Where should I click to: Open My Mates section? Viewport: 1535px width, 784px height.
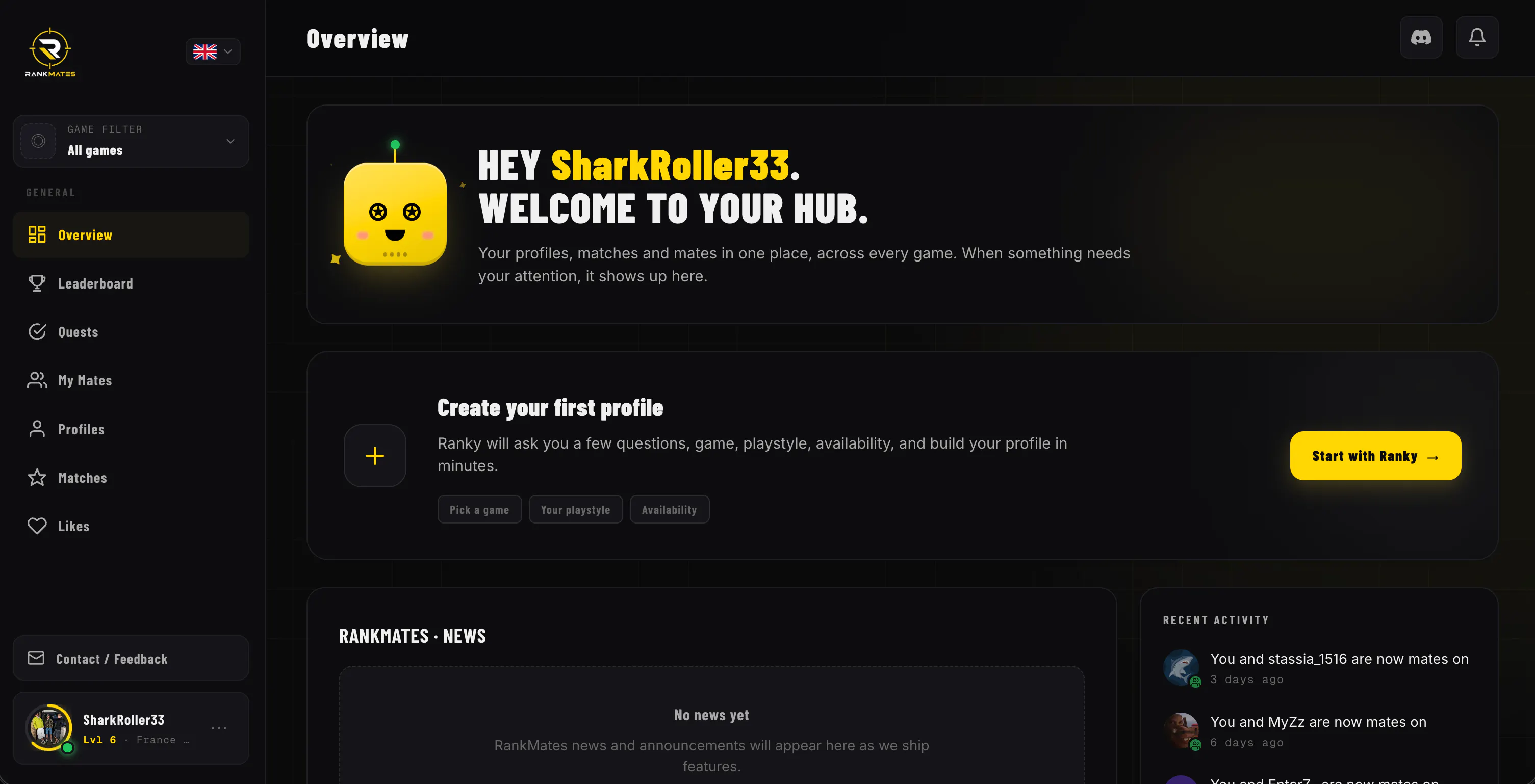pyautogui.click(x=131, y=380)
